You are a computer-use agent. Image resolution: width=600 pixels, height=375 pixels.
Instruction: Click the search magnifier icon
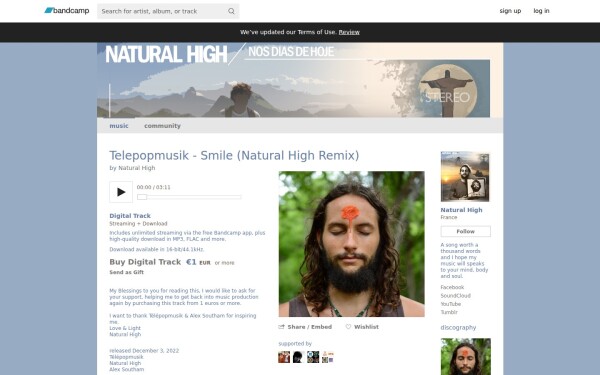point(231,11)
